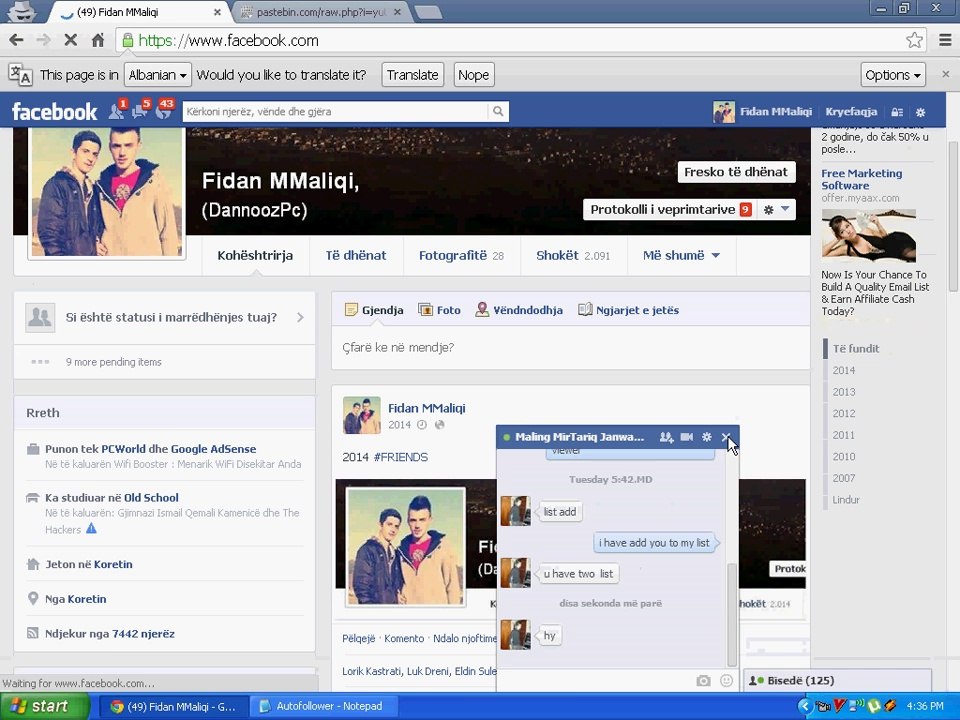Click the page vertical scrollbar

pos(953,216)
